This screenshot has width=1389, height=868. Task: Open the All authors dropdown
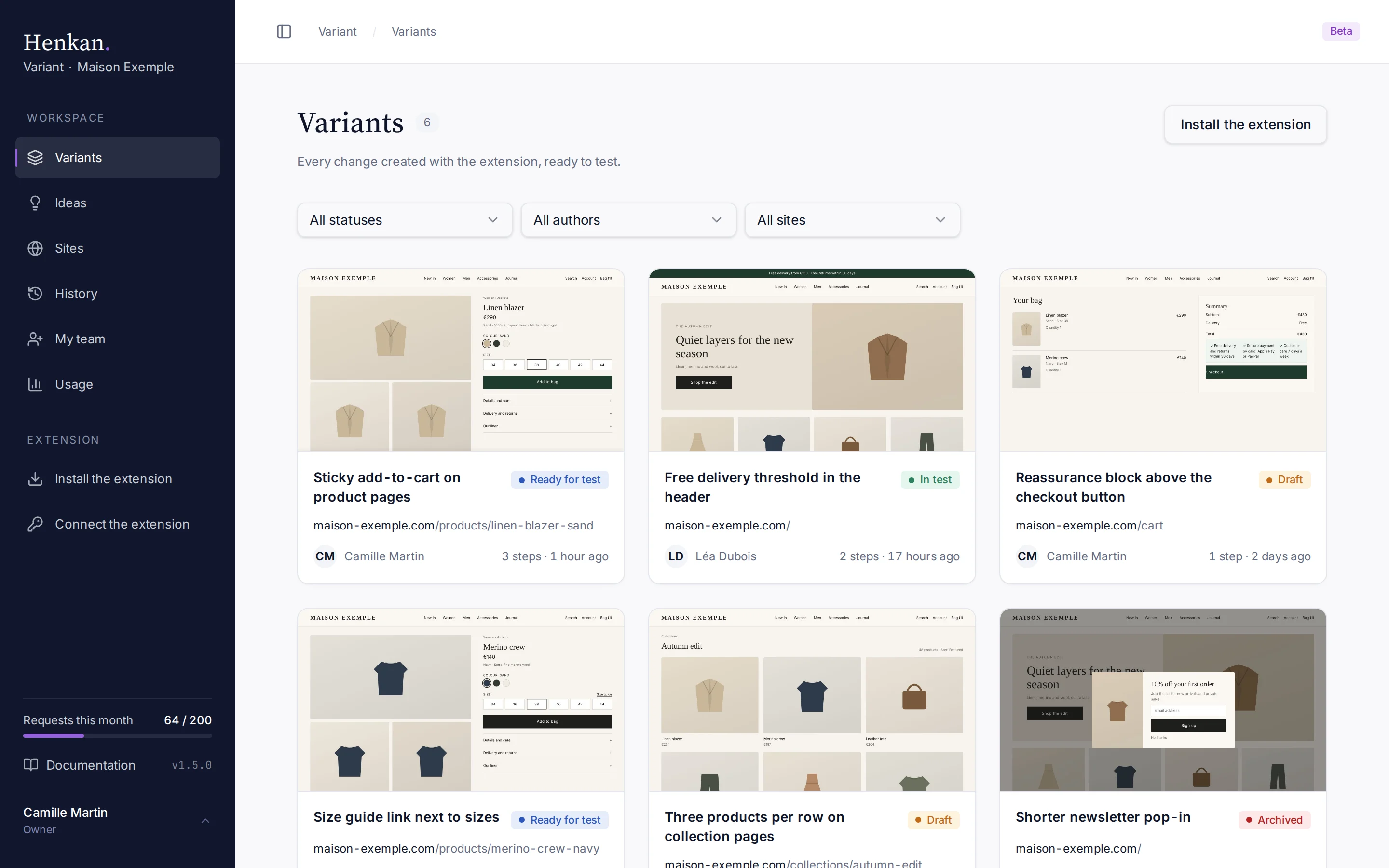pos(628,220)
